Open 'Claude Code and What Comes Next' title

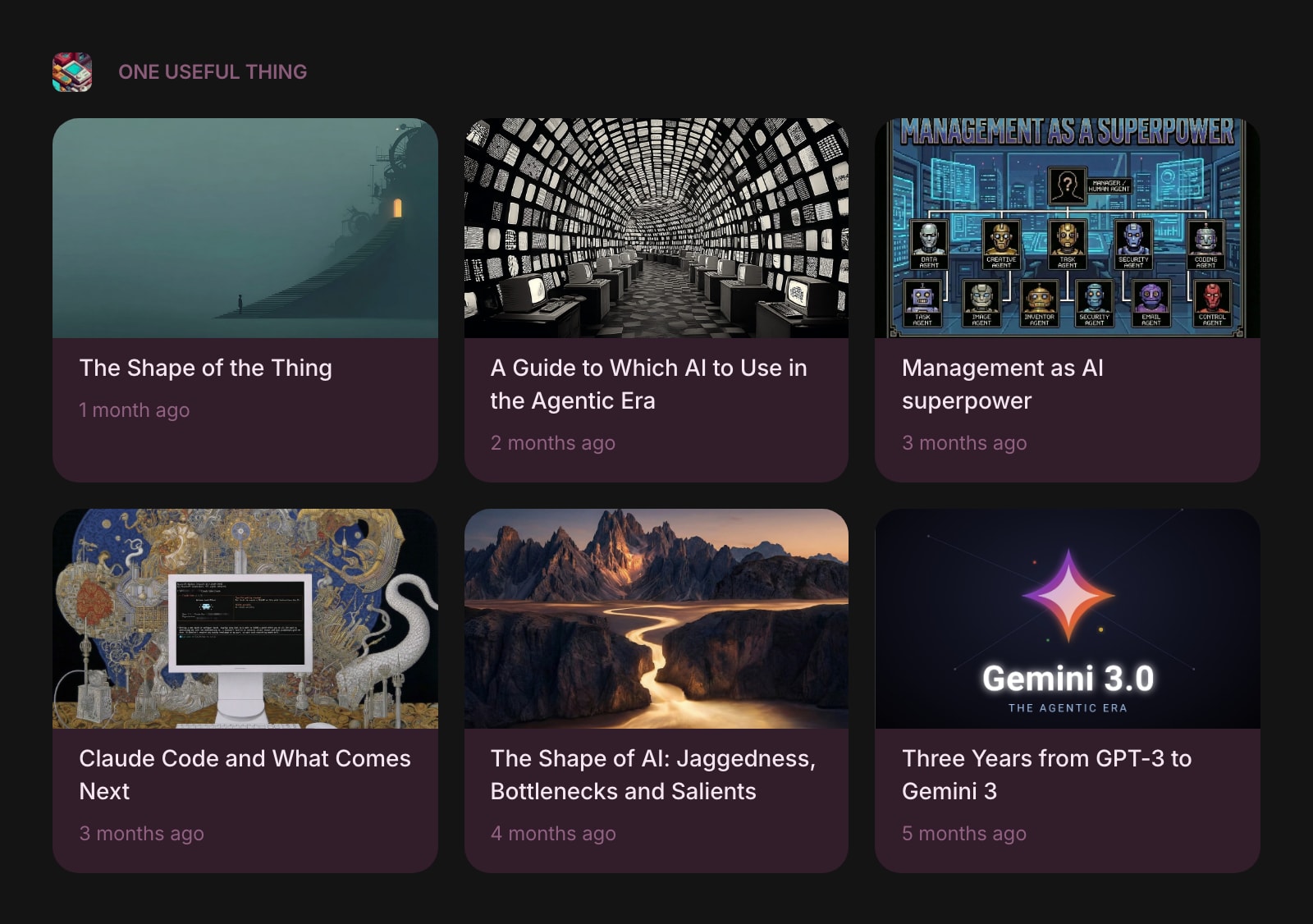pyautogui.click(x=245, y=775)
